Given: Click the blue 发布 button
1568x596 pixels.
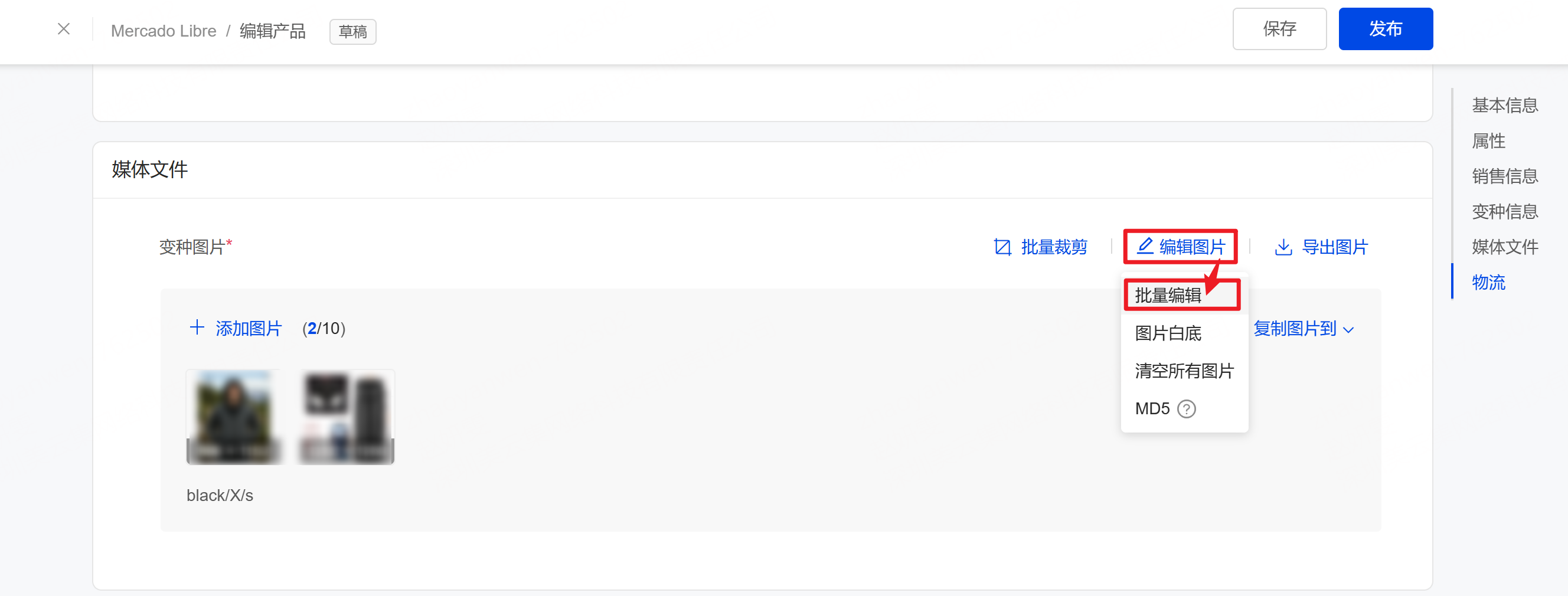Looking at the screenshot, I should point(1385,29).
